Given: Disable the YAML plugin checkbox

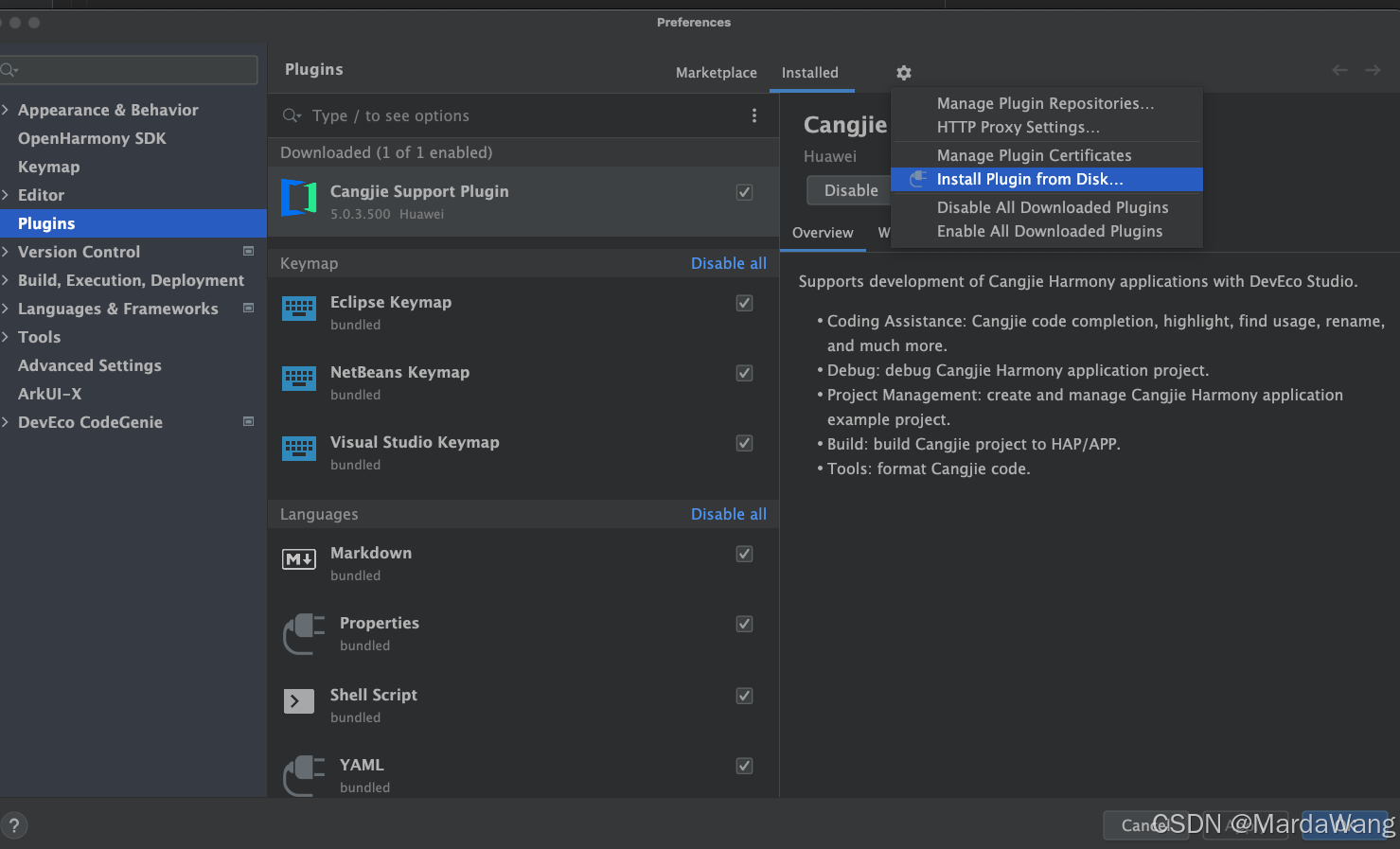Looking at the screenshot, I should [x=745, y=766].
